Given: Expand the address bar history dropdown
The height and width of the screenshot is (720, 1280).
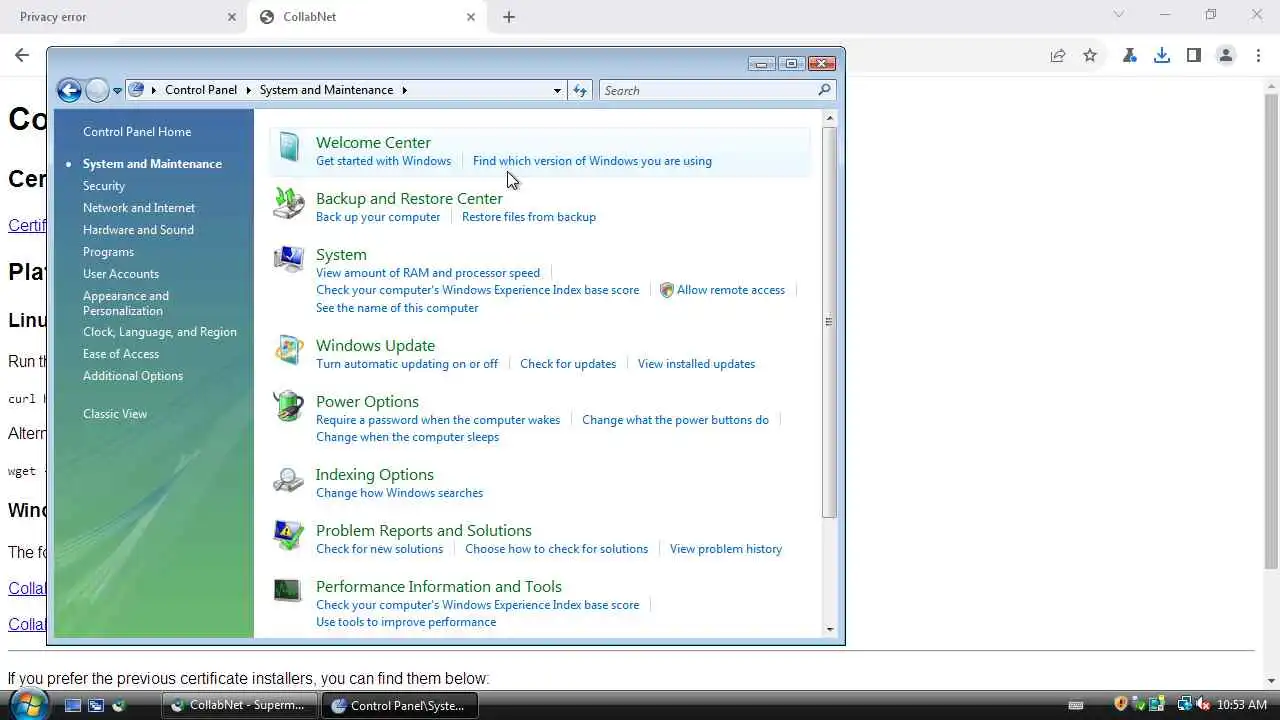Looking at the screenshot, I should (557, 90).
